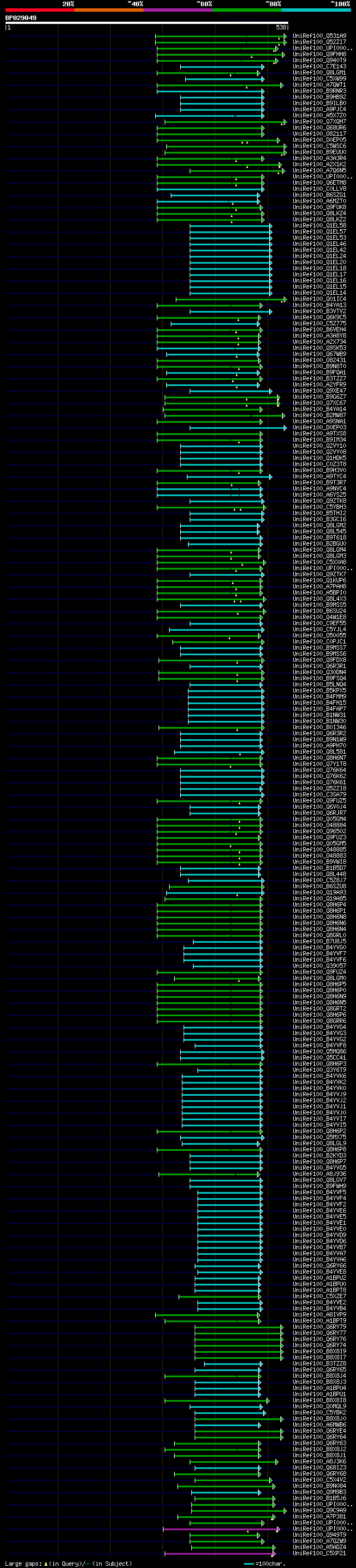Open hit UniRef100_Q8LKZ4
The width and height of the screenshot is (356, 1568).
coord(319,213)
